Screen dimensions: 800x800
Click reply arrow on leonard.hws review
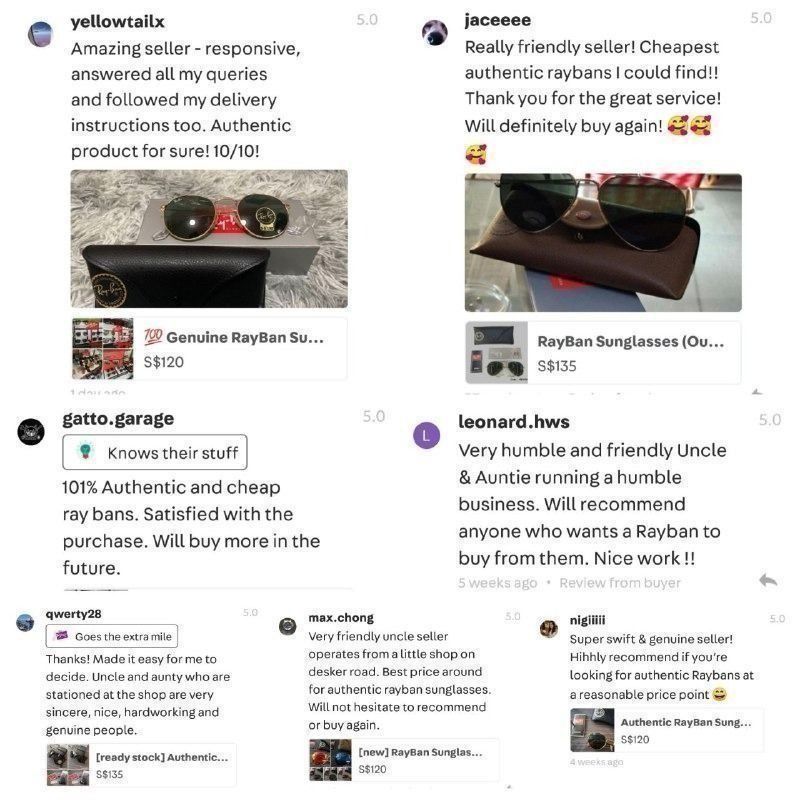tap(768, 580)
